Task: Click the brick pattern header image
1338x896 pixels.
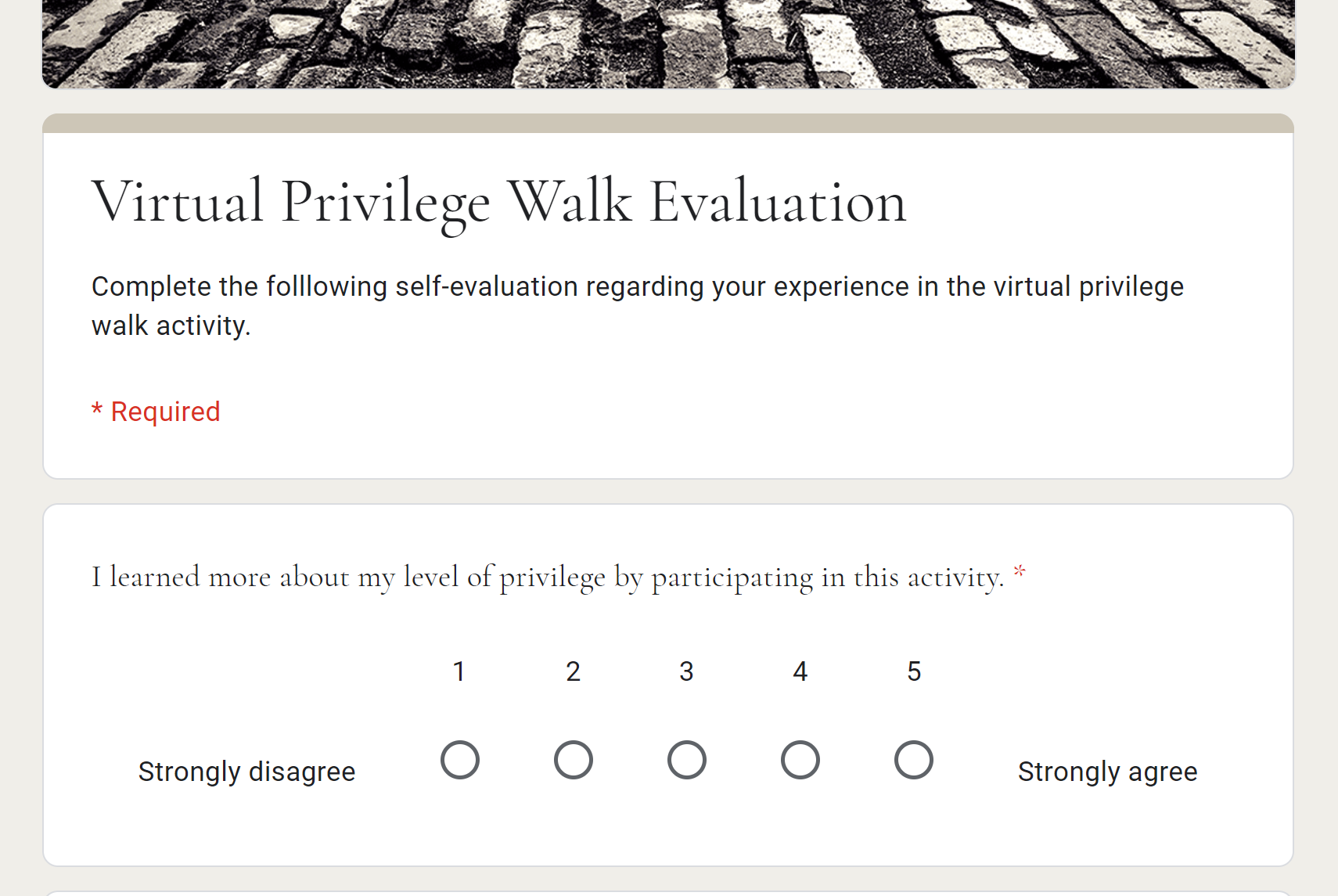Action: 669,43
